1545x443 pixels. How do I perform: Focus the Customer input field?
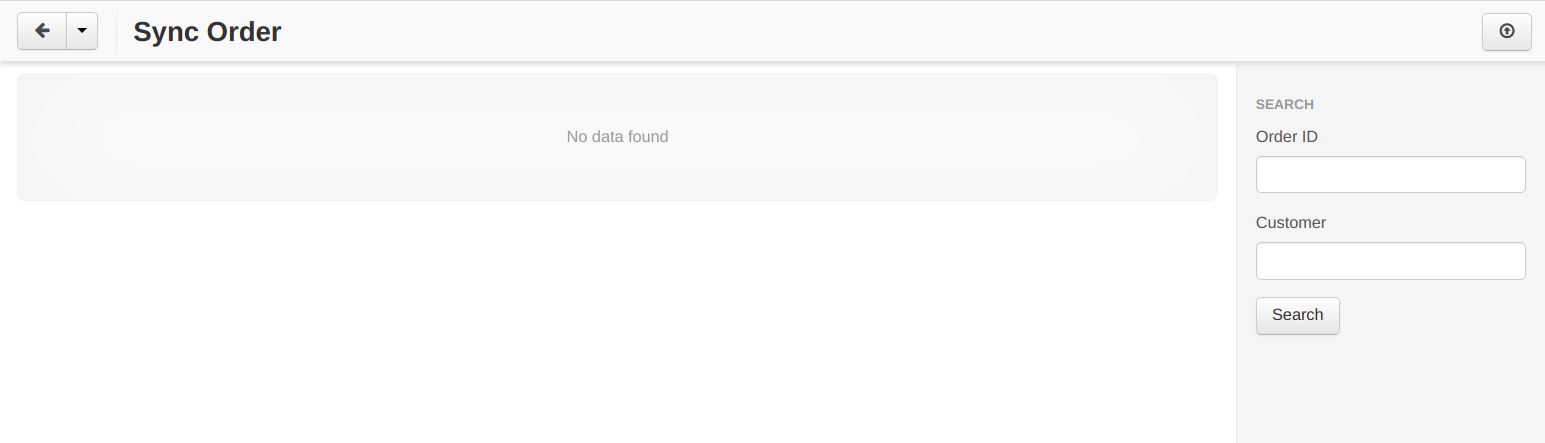(x=1390, y=261)
